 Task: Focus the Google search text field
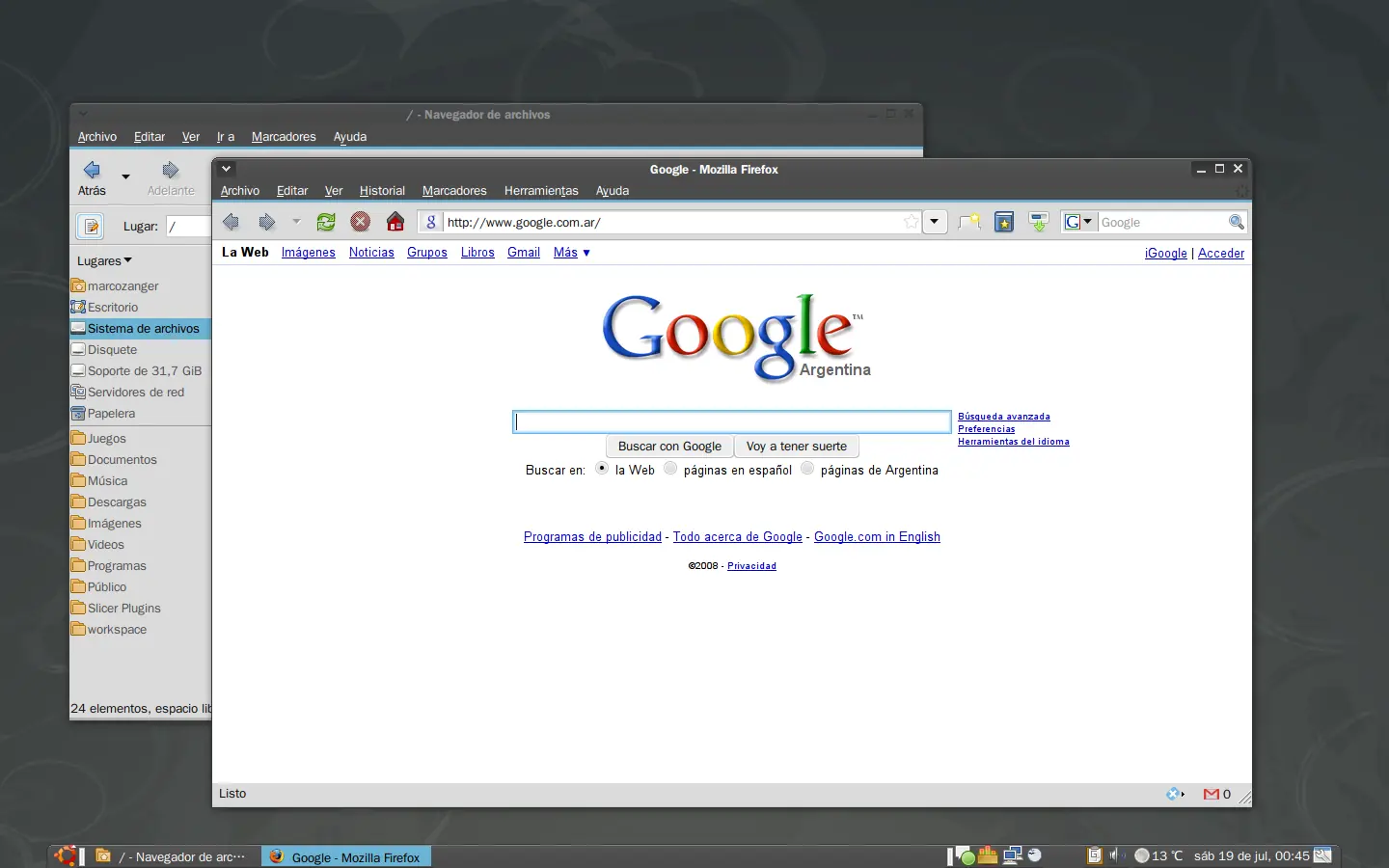click(x=732, y=421)
